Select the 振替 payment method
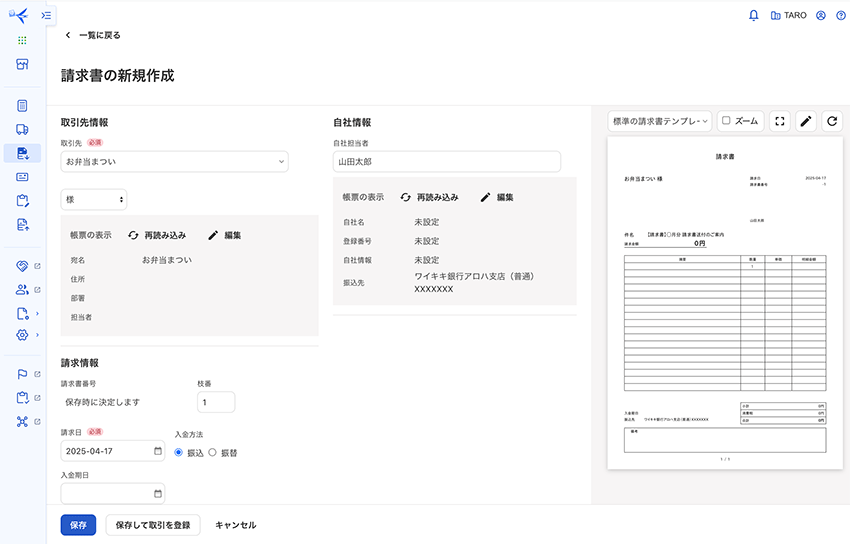 point(212,452)
